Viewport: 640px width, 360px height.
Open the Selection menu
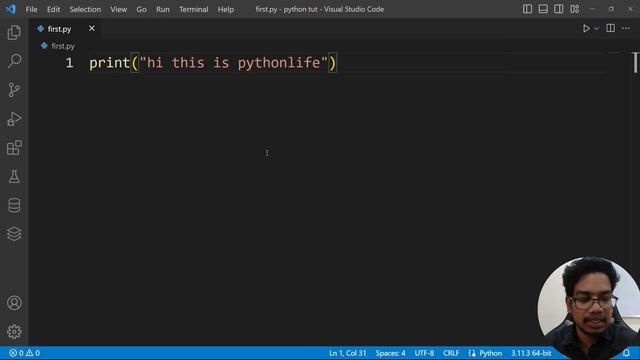(85, 9)
